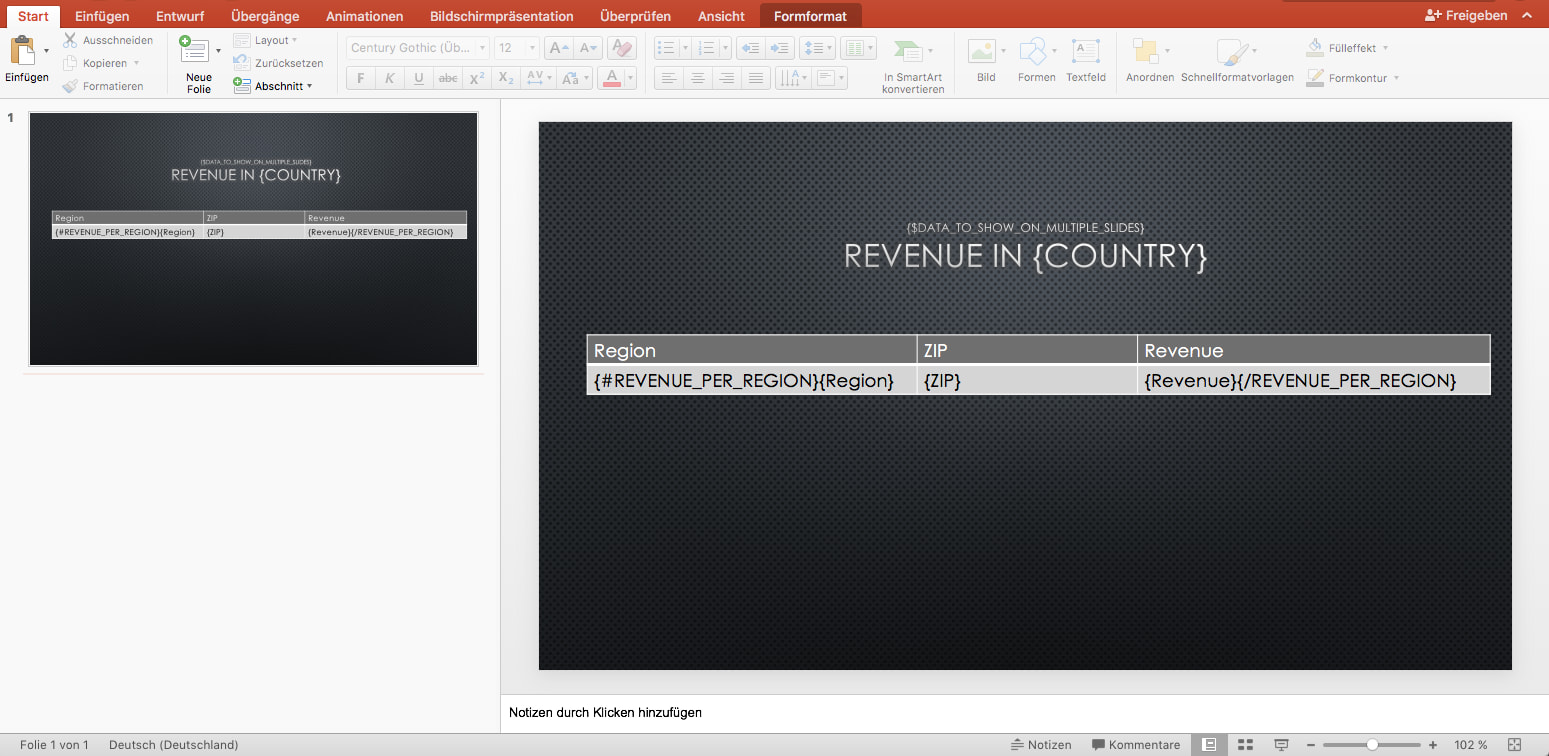1549x756 pixels.
Task: Open the Abschnitt section dropdown
Action: (272, 86)
